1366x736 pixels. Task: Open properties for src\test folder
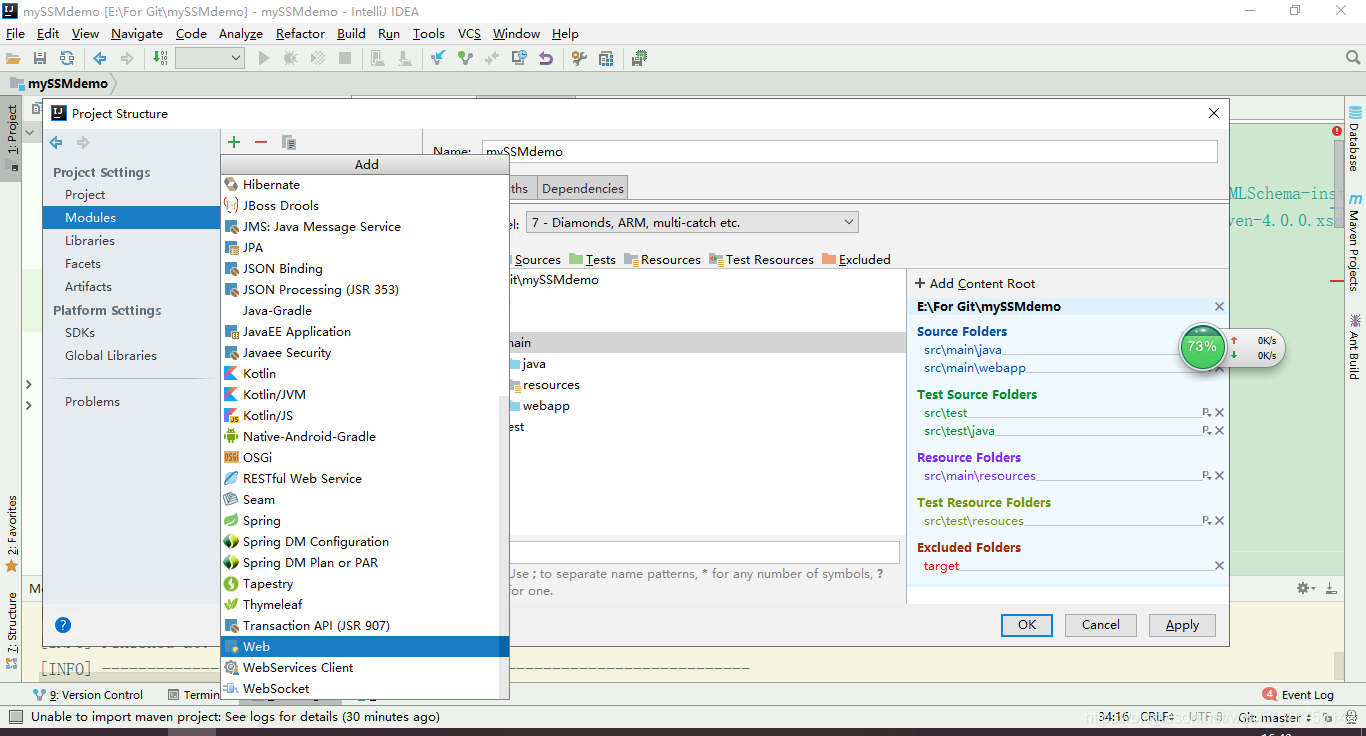[1207, 413]
